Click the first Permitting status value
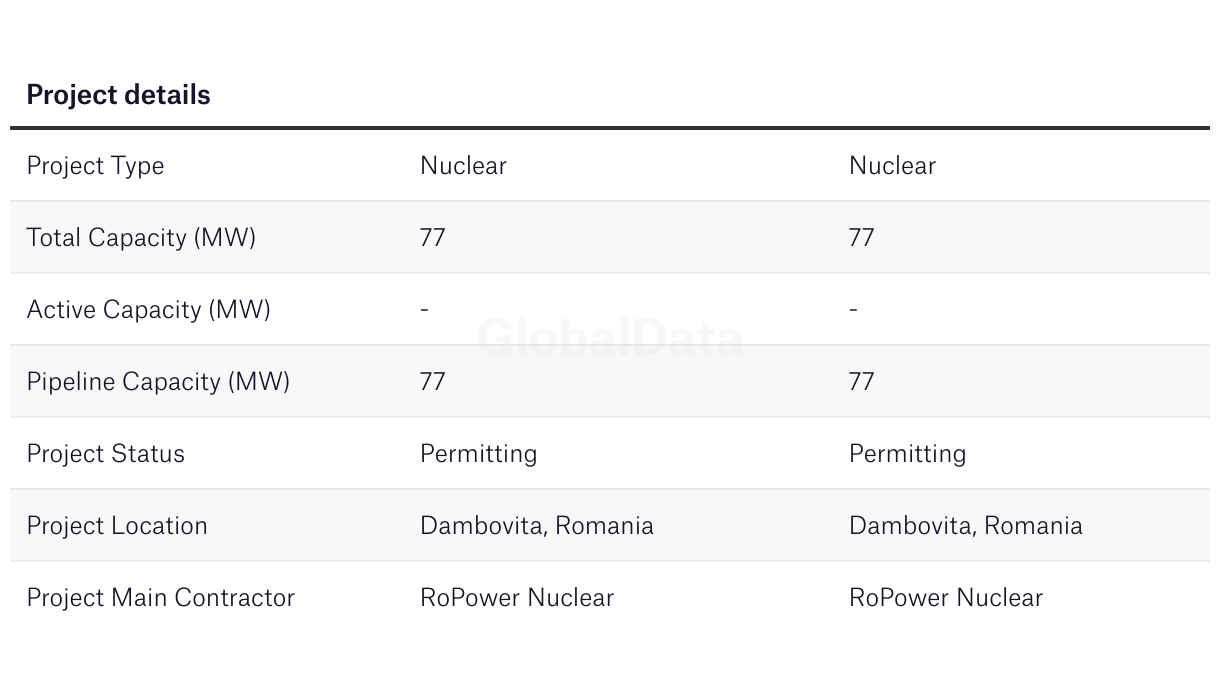Screen dimensions: 1220x674 479,454
